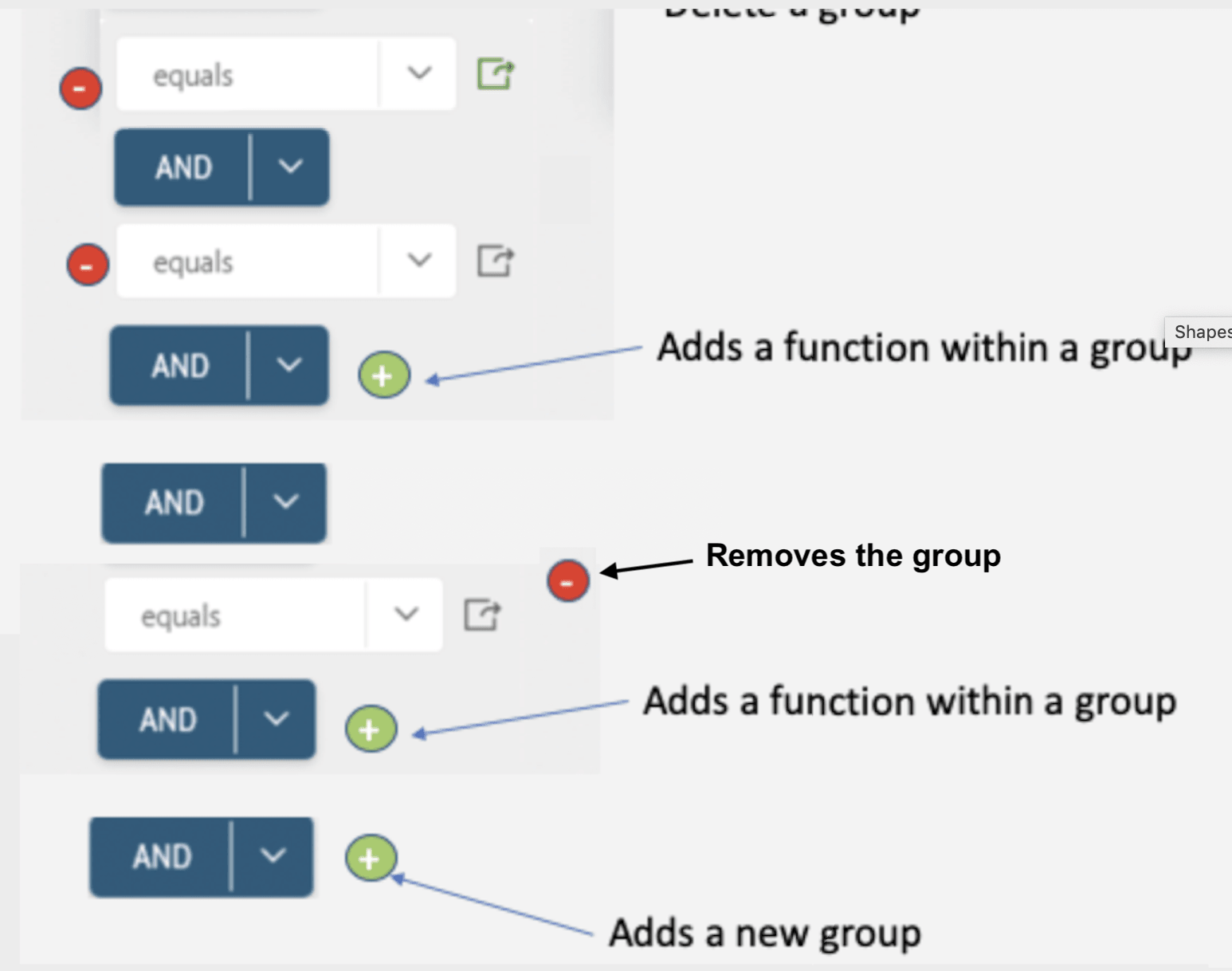This screenshot has height=971, width=1232.
Task: Click the red minus that removes the group
Action: [567, 580]
